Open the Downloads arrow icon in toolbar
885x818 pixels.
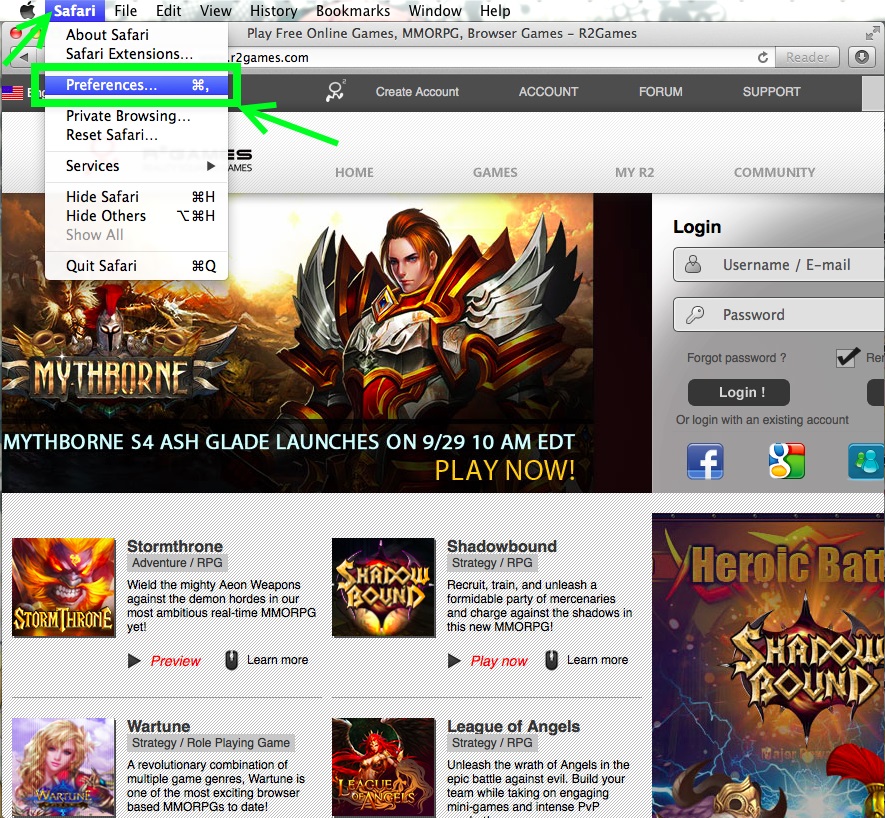pyautogui.click(x=861, y=57)
